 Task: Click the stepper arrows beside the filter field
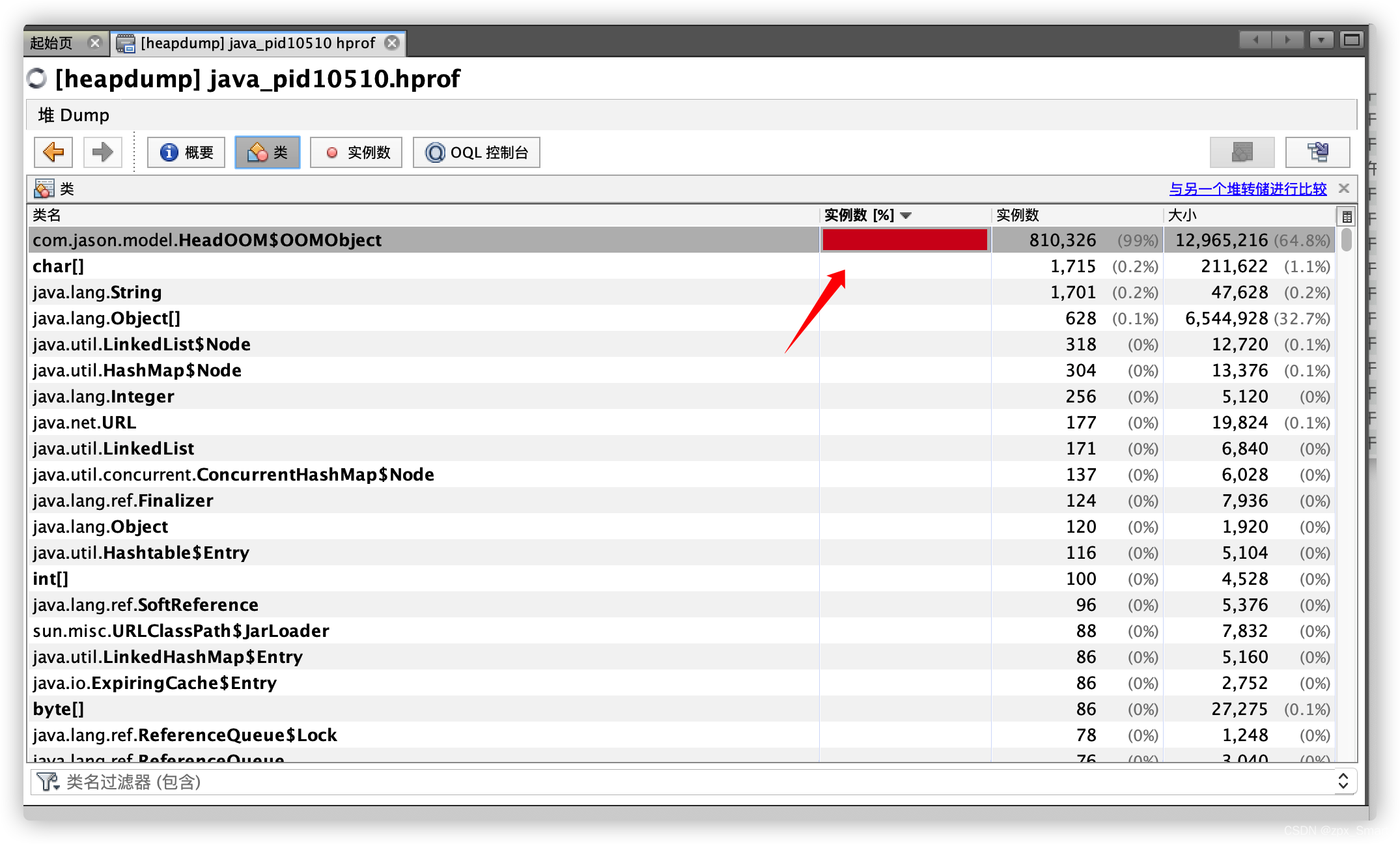[1343, 781]
